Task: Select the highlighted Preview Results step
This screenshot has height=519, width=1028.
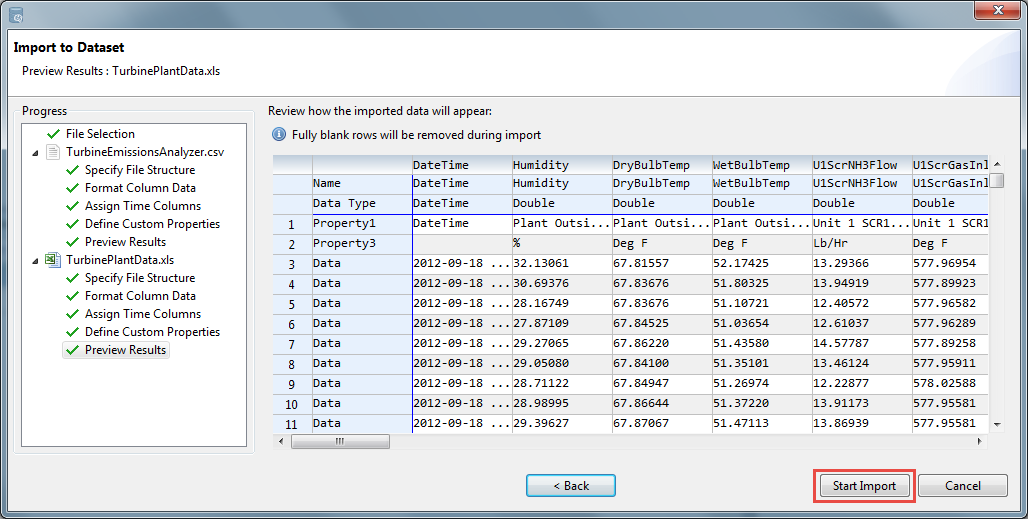Action: [x=125, y=350]
